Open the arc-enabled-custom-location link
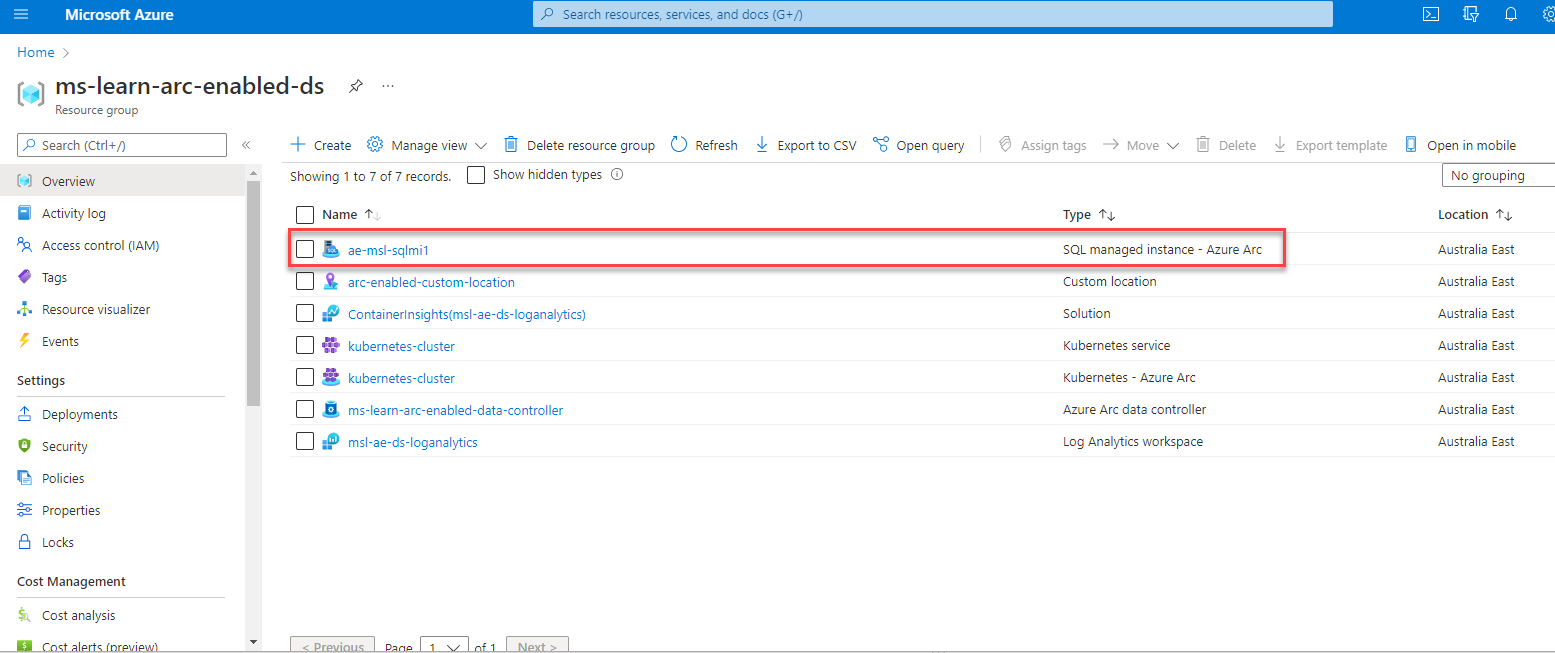 coord(431,282)
